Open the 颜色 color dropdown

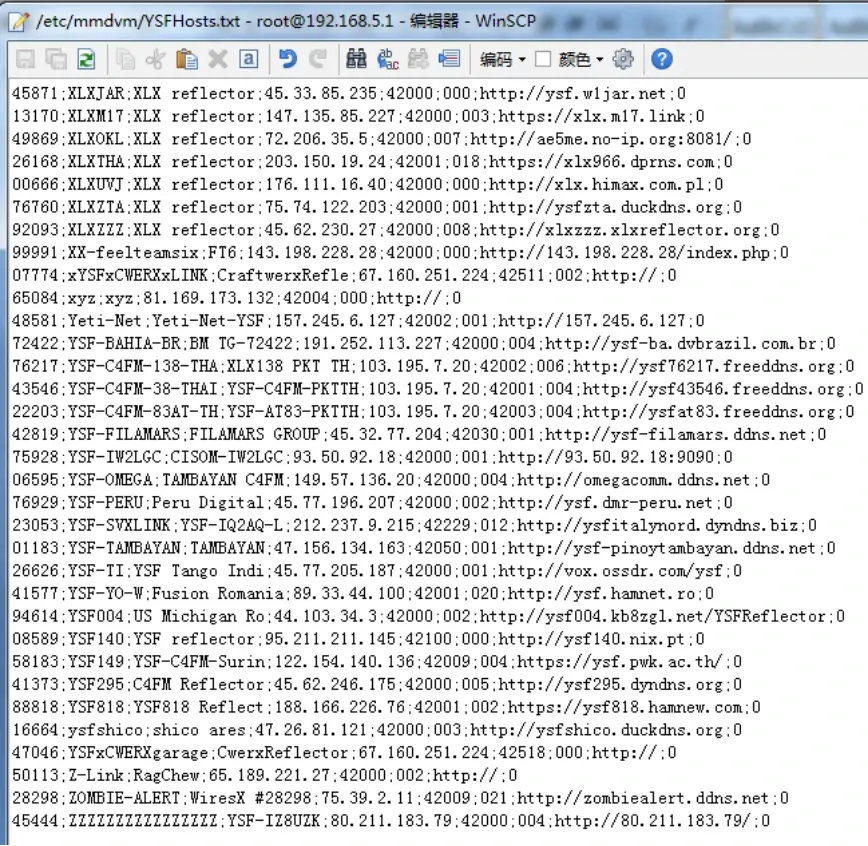coord(580,59)
